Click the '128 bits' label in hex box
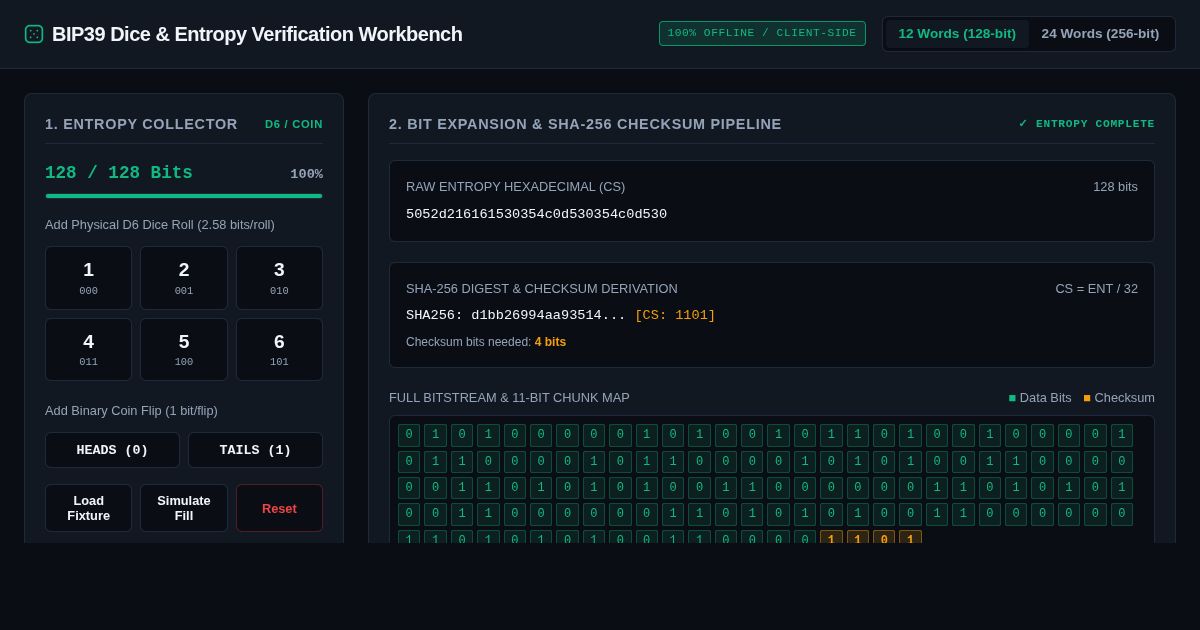Screen dimensions: 1200x630 (x=1115, y=186)
